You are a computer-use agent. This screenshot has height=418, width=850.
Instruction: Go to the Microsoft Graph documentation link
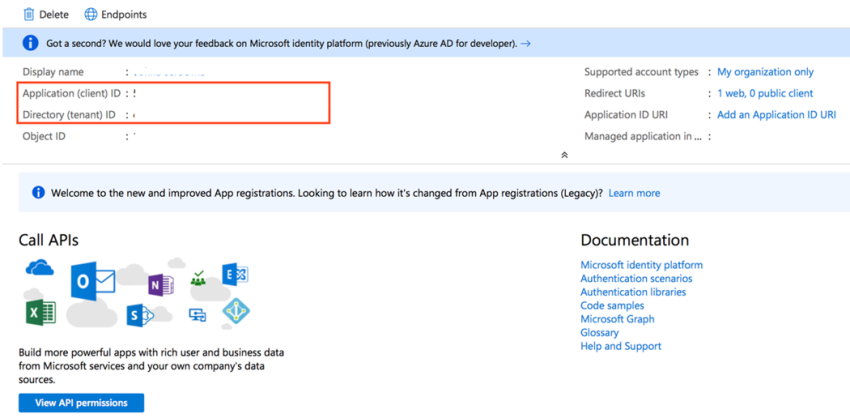pyautogui.click(x=617, y=319)
